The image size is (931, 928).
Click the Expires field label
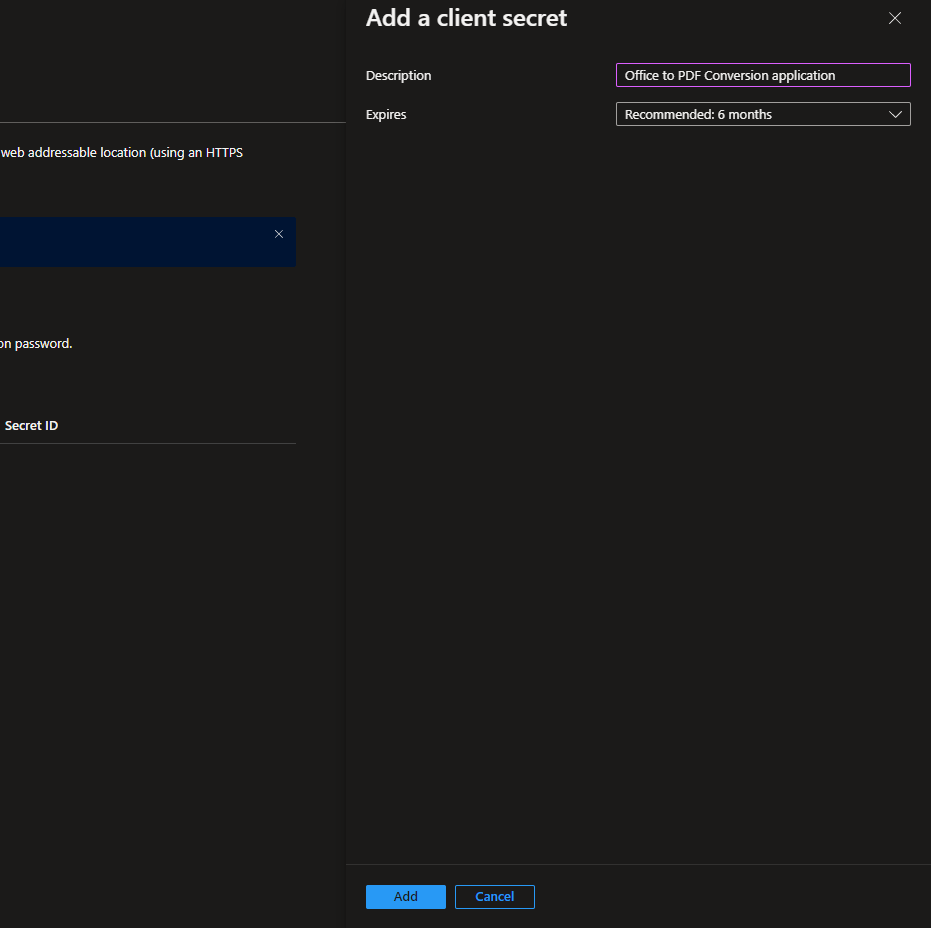[x=386, y=114]
